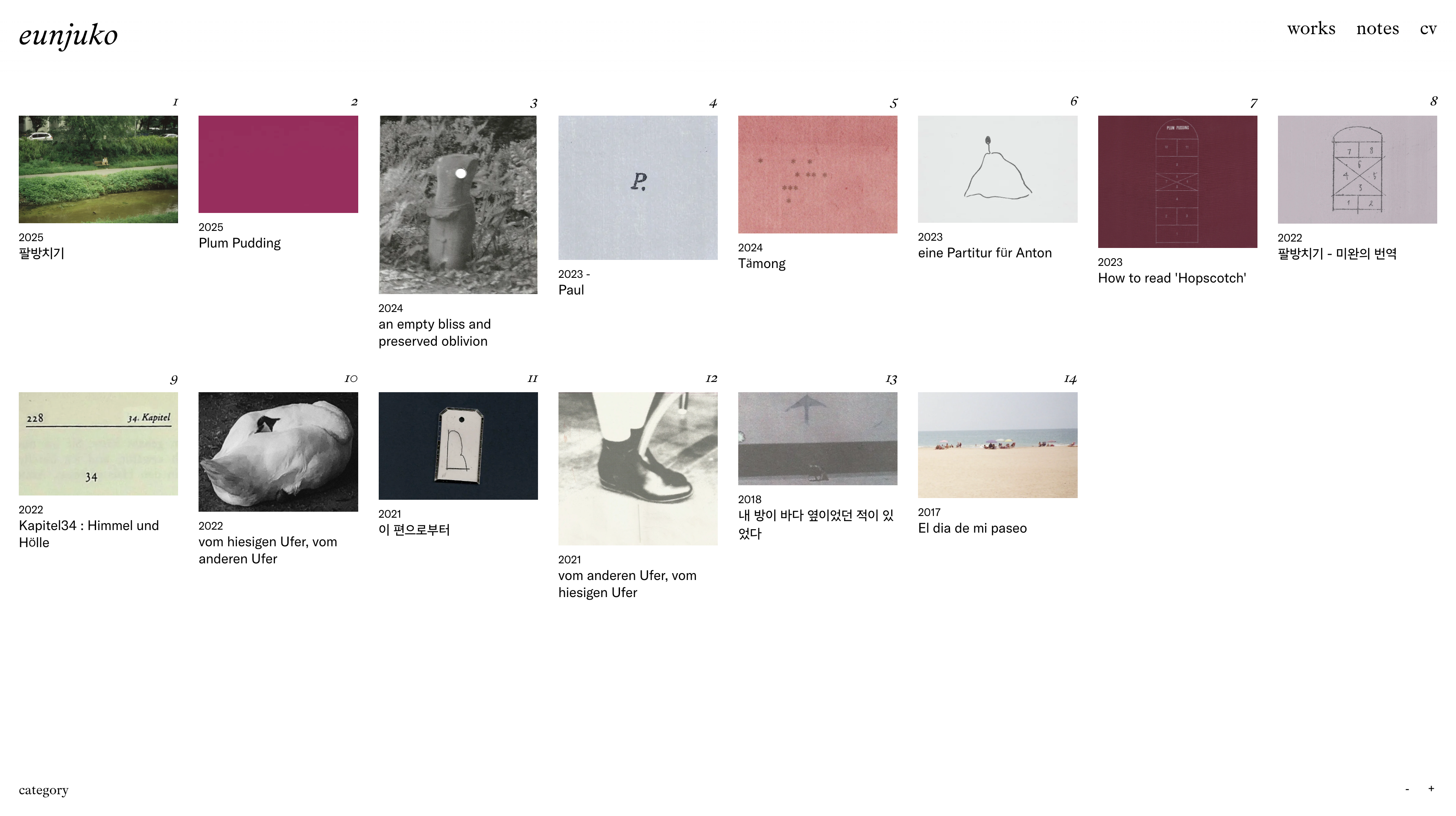Expand the category filter
The image size is (1456, 816).
point(44,790)
